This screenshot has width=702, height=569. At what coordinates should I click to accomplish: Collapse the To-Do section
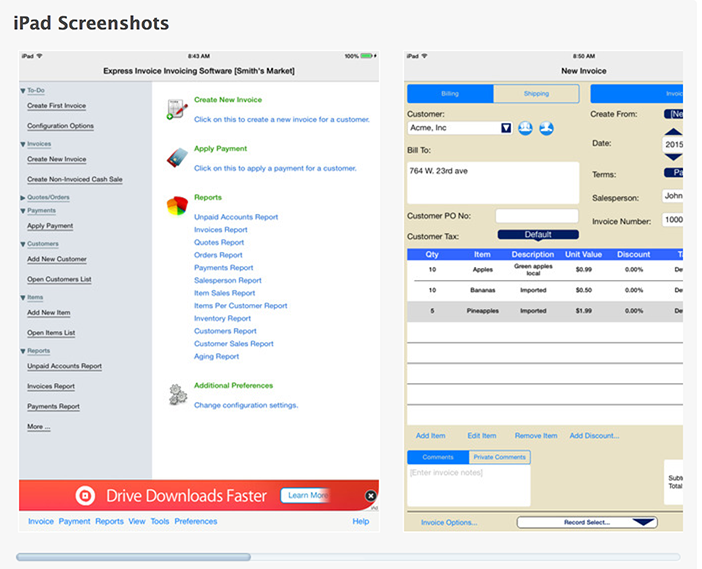click(23, 91)
